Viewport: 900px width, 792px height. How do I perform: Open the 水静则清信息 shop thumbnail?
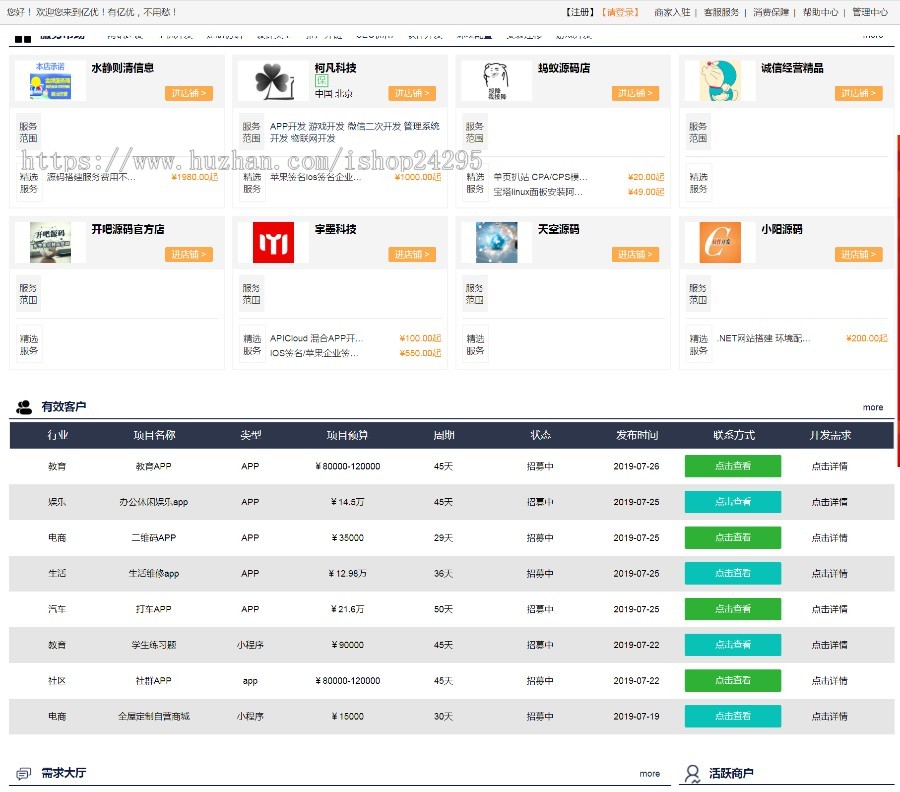coord(50,81)
